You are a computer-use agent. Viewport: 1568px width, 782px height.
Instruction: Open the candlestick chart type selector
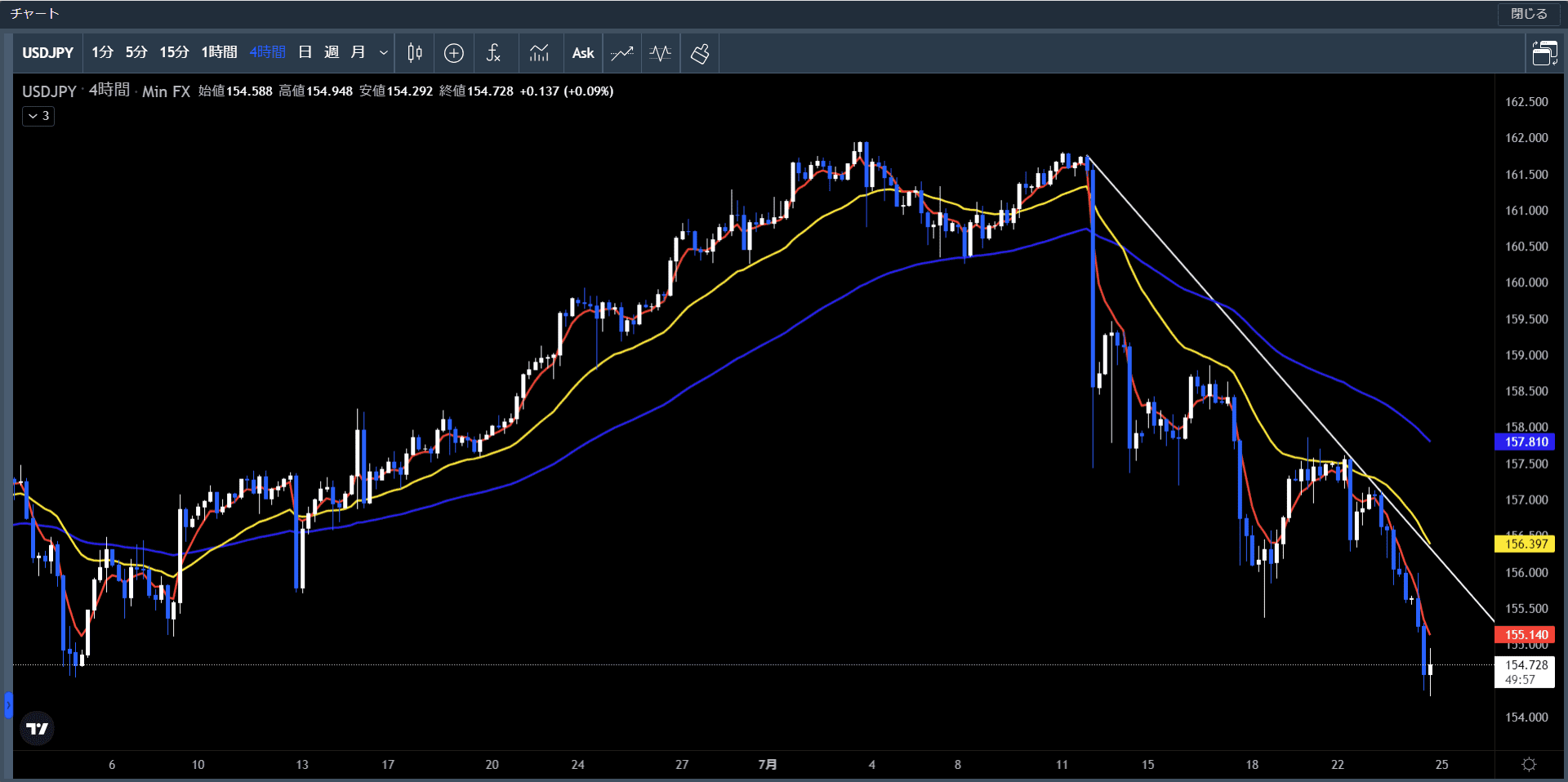point(415,53)
